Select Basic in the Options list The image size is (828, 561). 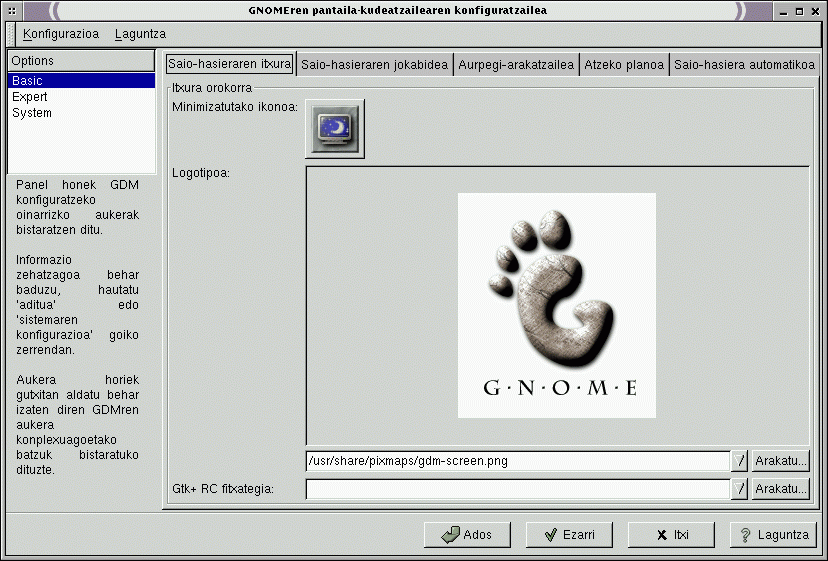[81, 80]
